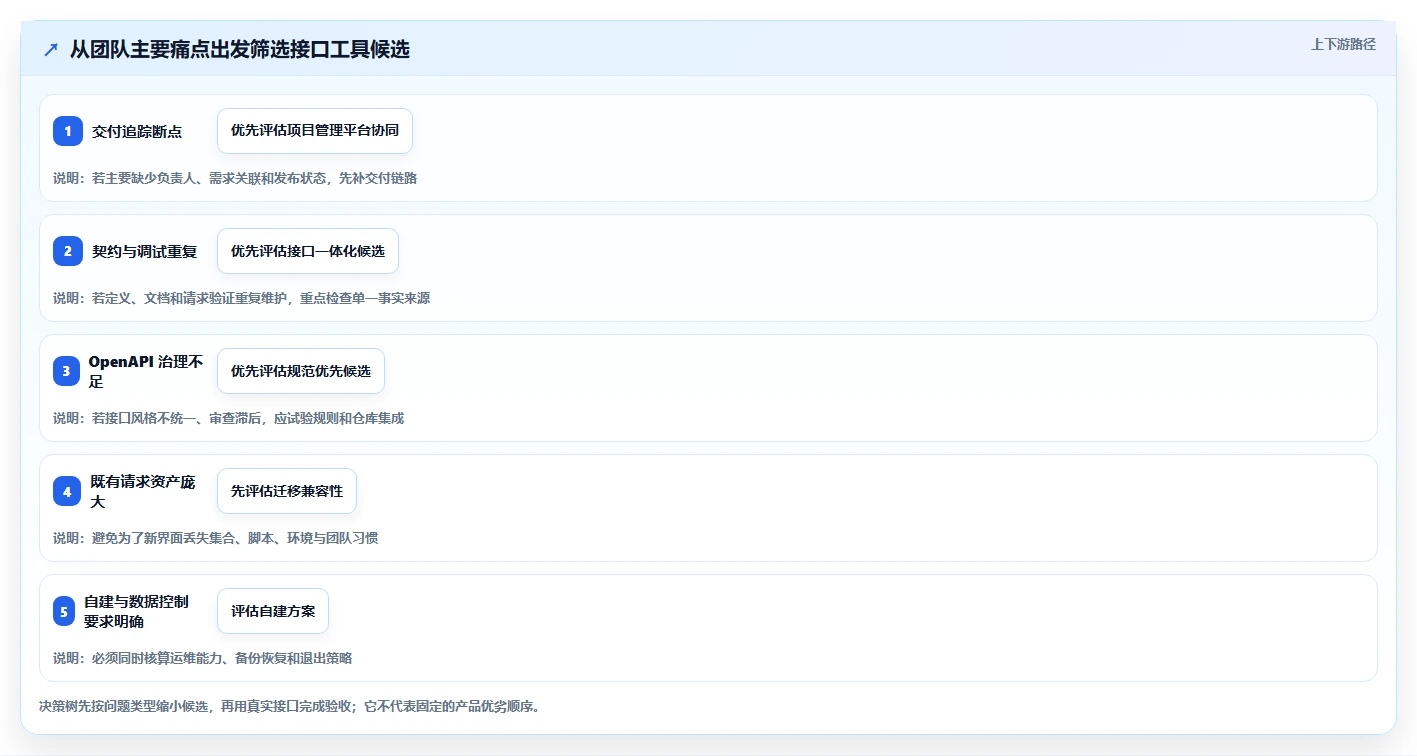The image size is (1417, 756).
Task: Select 优先评估接口一体化候选 button
Action: pos(308,251)
